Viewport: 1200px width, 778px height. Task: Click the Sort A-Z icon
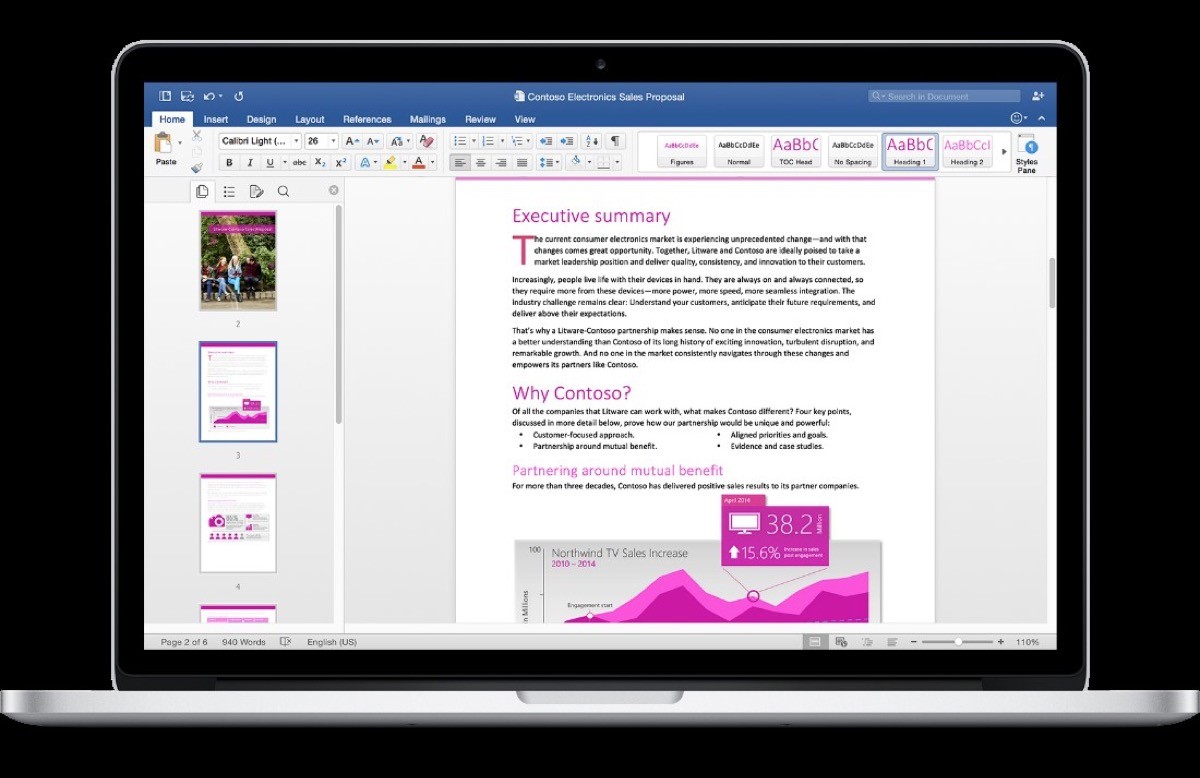[x=591, y=141]
